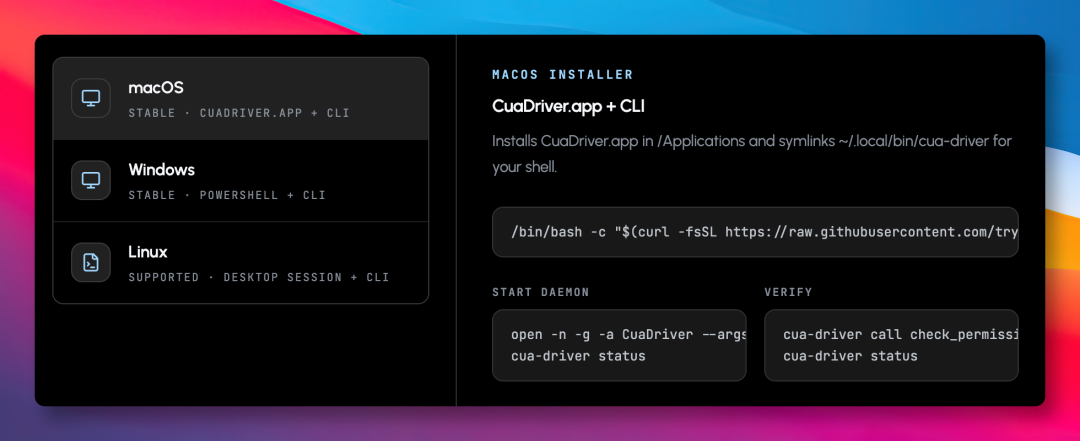Screen dimensions: 1080x441
Task: Click the STABLE · POWERSHELL + CLI subtitle
Action: pyautogui.click(x=227, y=195)
